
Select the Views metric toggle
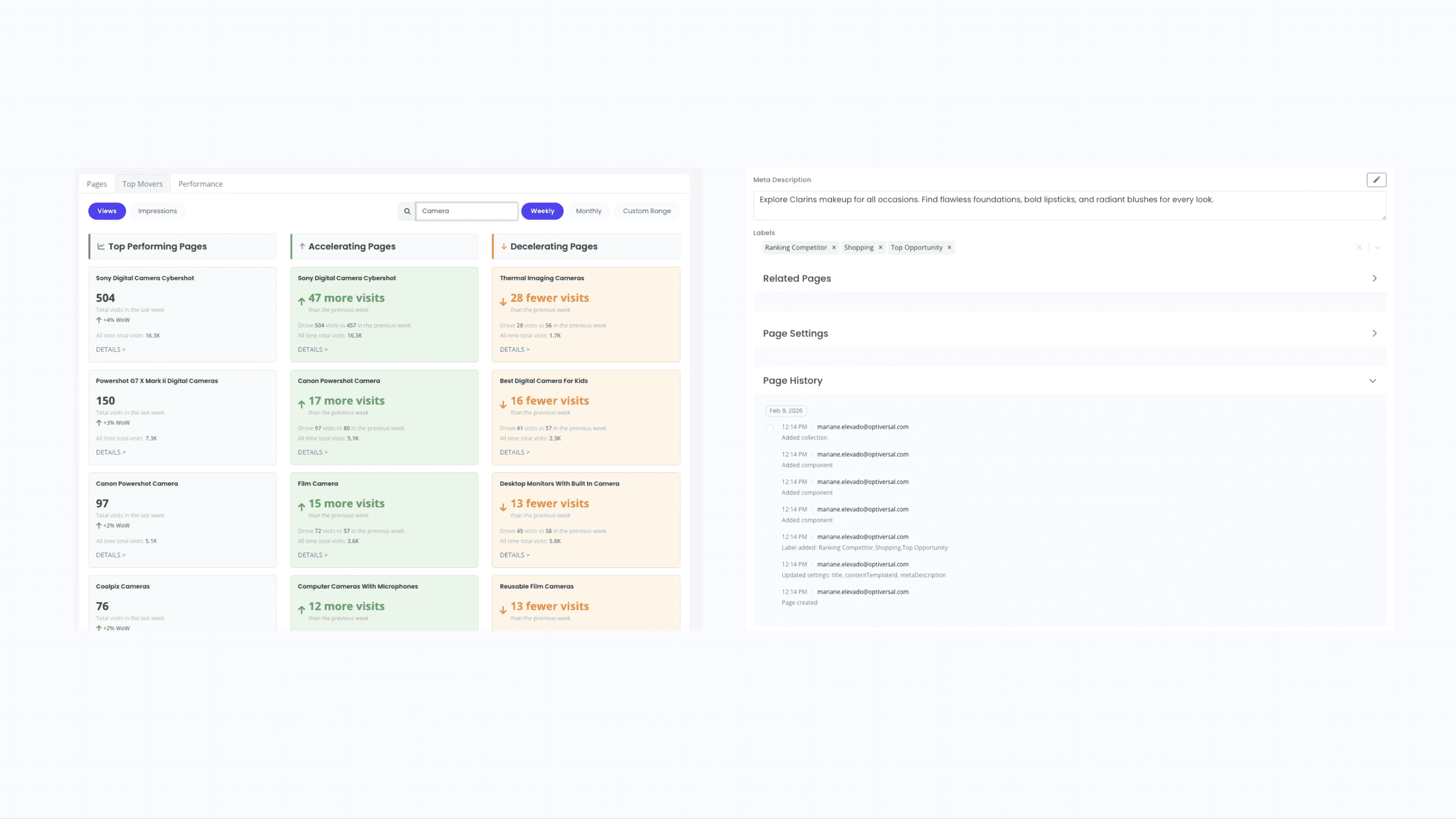click(x=107, y=211)
